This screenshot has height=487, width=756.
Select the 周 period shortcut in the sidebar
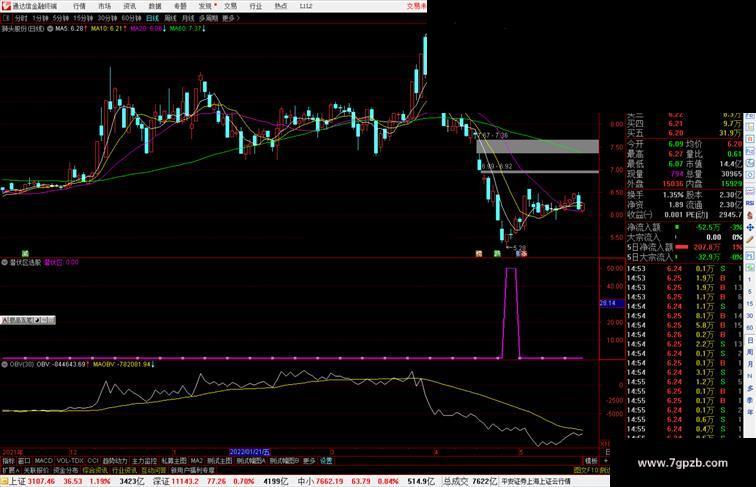click(750, 352)
